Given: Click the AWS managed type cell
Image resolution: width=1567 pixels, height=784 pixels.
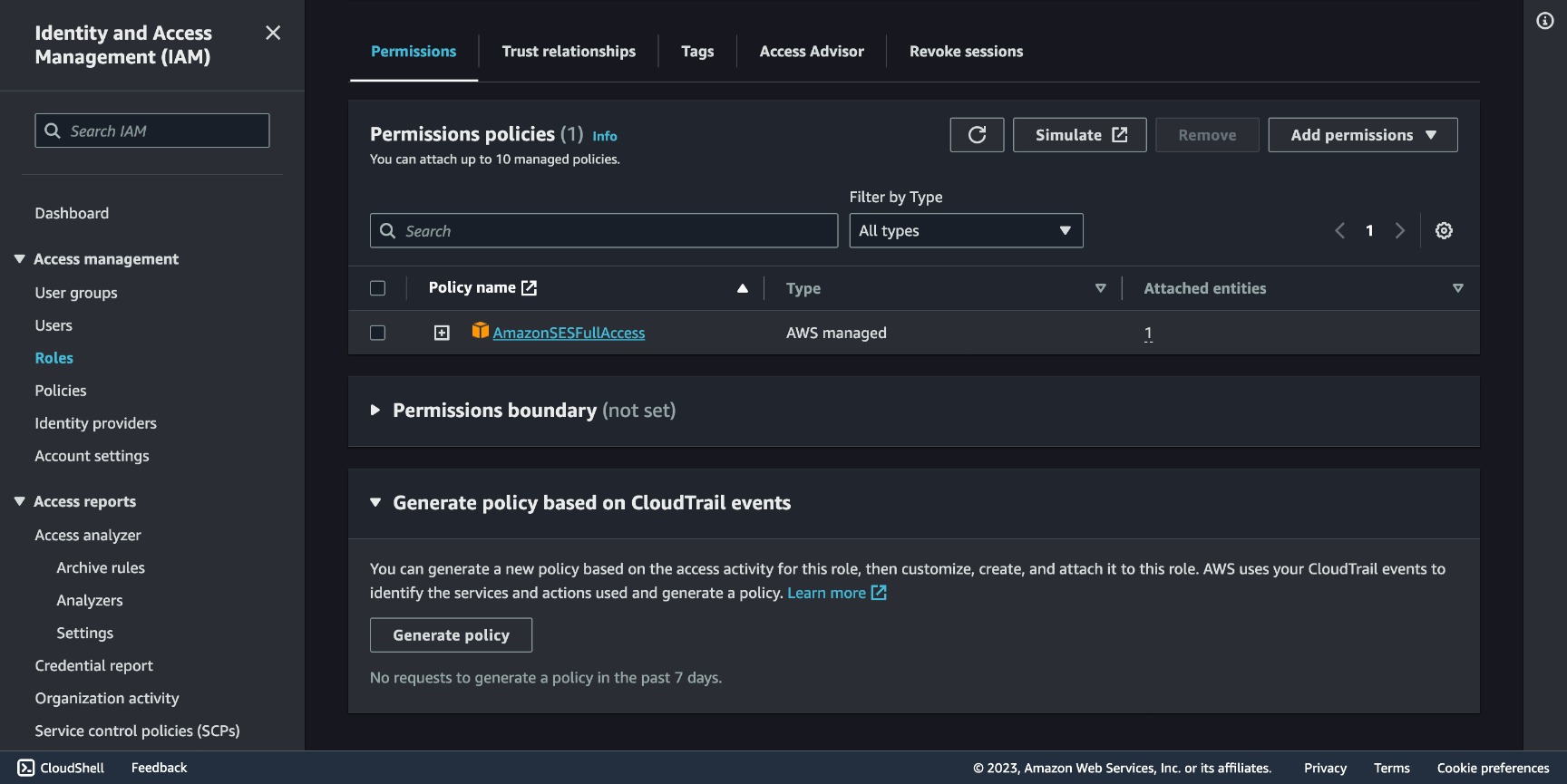Looking at the screenshot, I should (x=836, y=333).
